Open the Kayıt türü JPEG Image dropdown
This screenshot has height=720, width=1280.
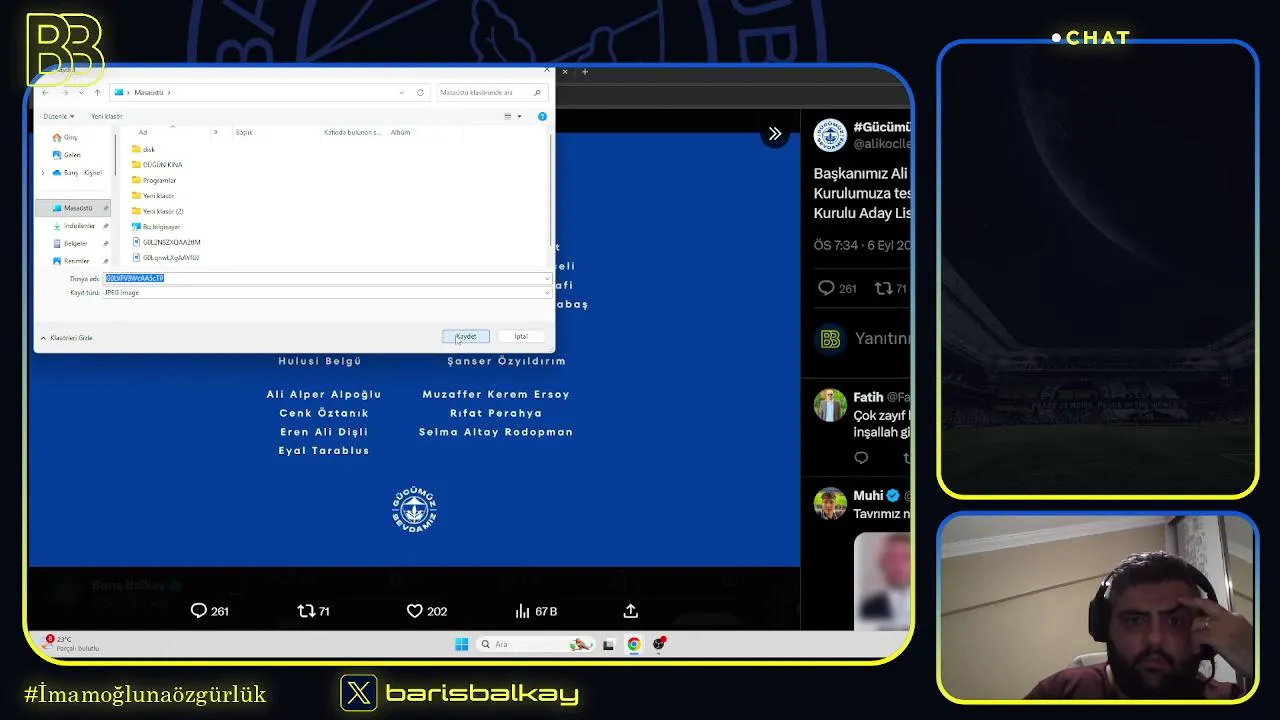pos(326,293)
